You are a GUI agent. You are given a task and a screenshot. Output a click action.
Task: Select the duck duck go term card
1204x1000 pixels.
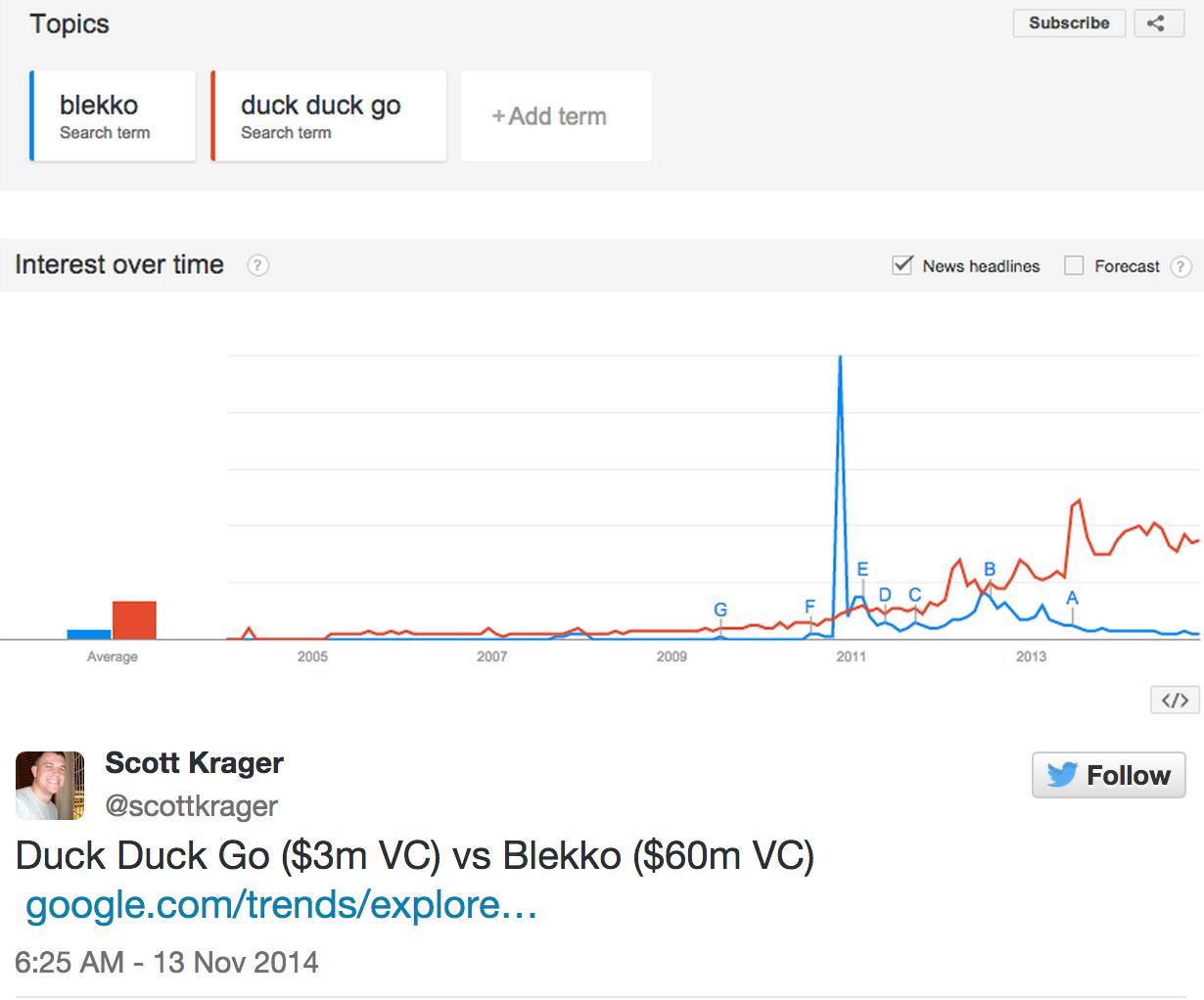(x=329, y=116)
